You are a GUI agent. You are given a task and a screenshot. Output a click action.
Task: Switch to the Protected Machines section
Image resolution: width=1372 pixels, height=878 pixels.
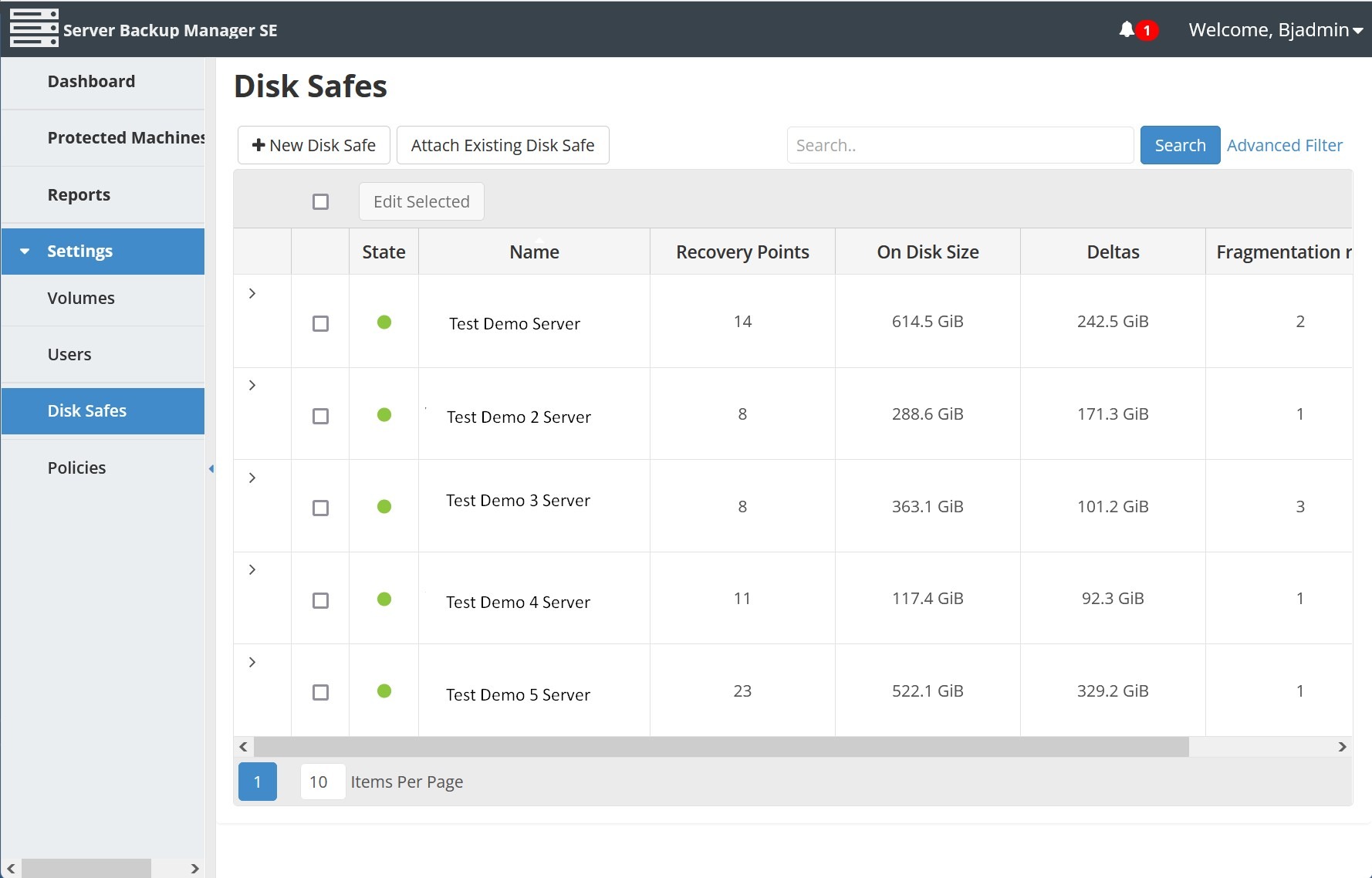point(126,137)
